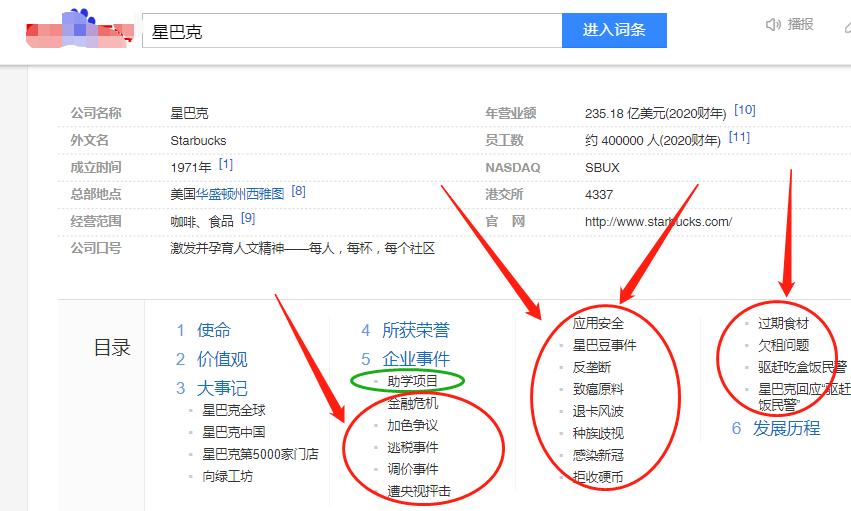This screenshot has width=851, height=511.
Task: Open the 驱赶吃盒饭民警 subsection
Action: pos(803,367)
